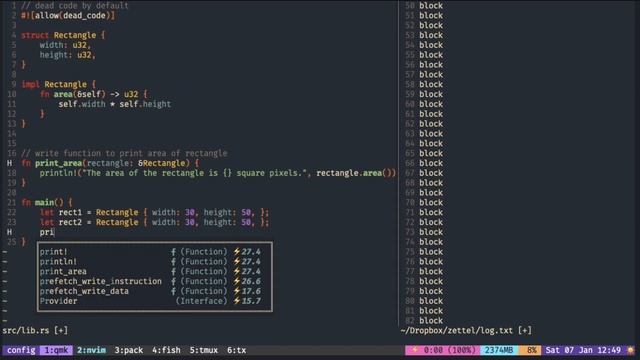Click the function icon in the print! row
The height and width of the screenshot is (360, 640).
tap(173, 252)
